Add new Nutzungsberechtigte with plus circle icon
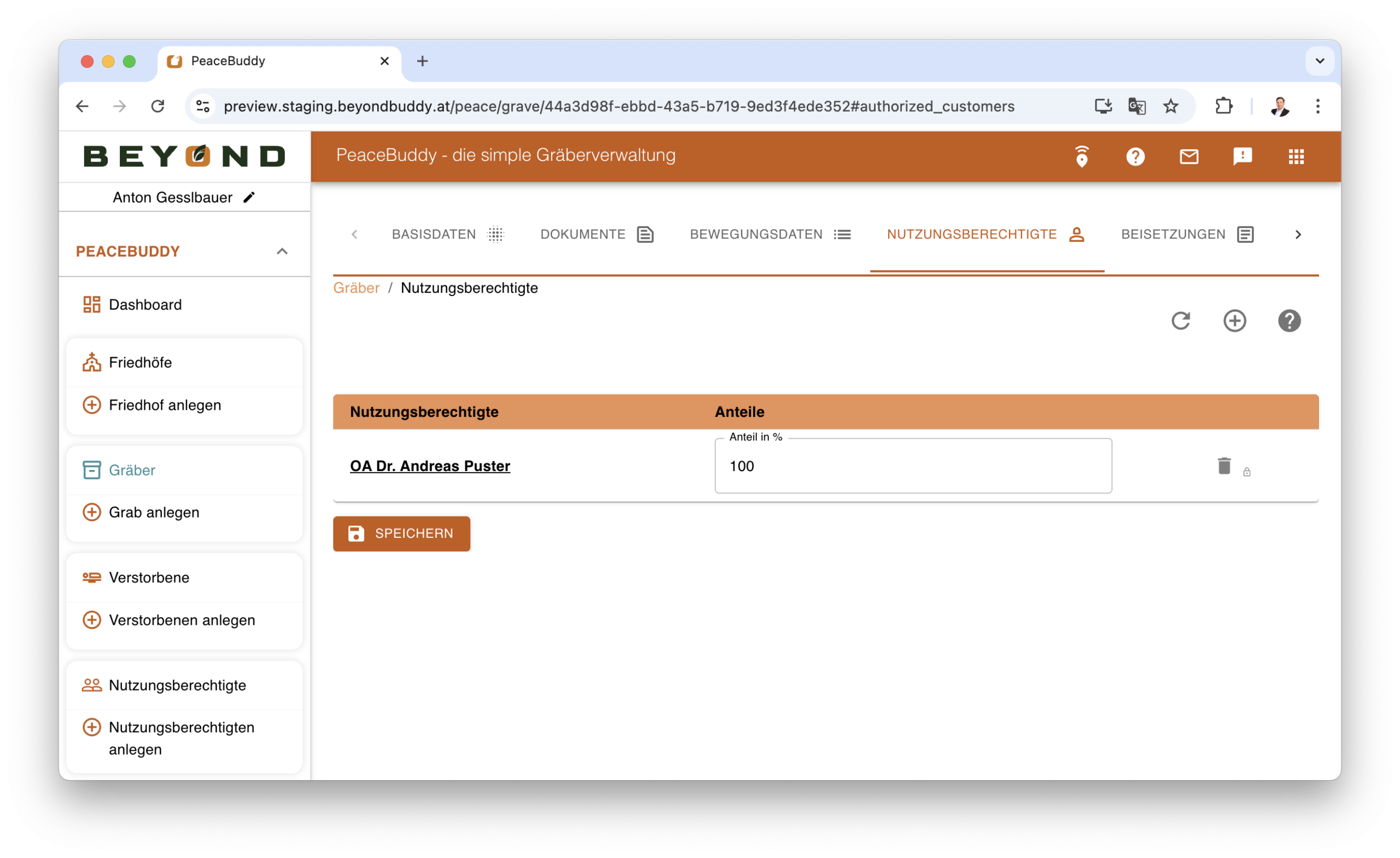 pyautogui.click(x=1234, y=321)
